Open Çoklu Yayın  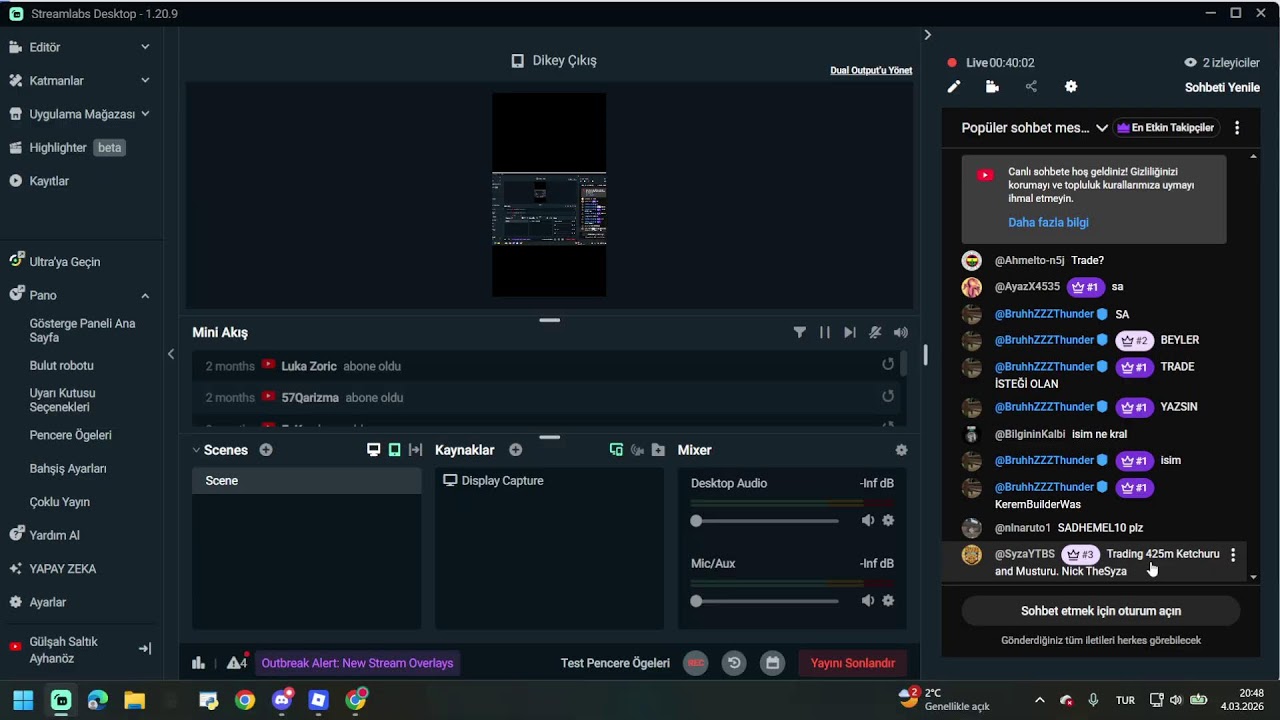[60, 502]
